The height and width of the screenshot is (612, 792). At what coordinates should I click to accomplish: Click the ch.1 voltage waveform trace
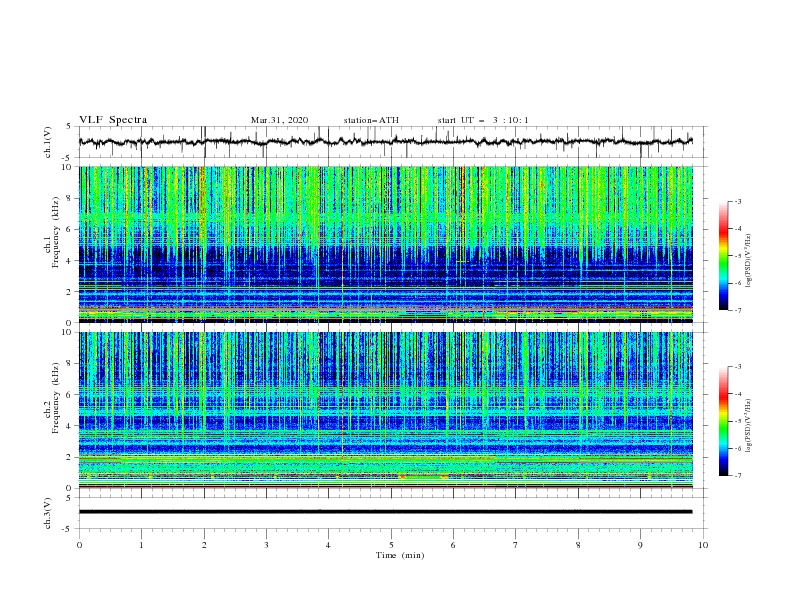(385, 142)
